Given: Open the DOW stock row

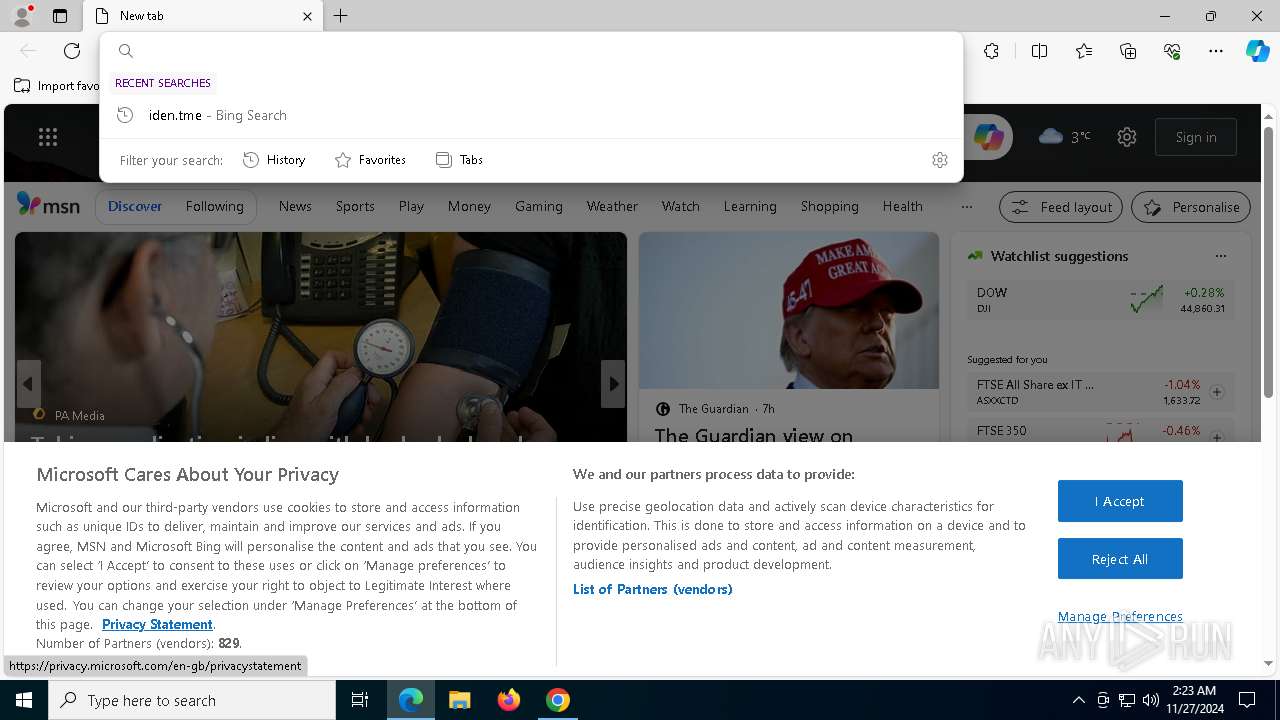Looking at the screenshot, I should pos(1101,300).
